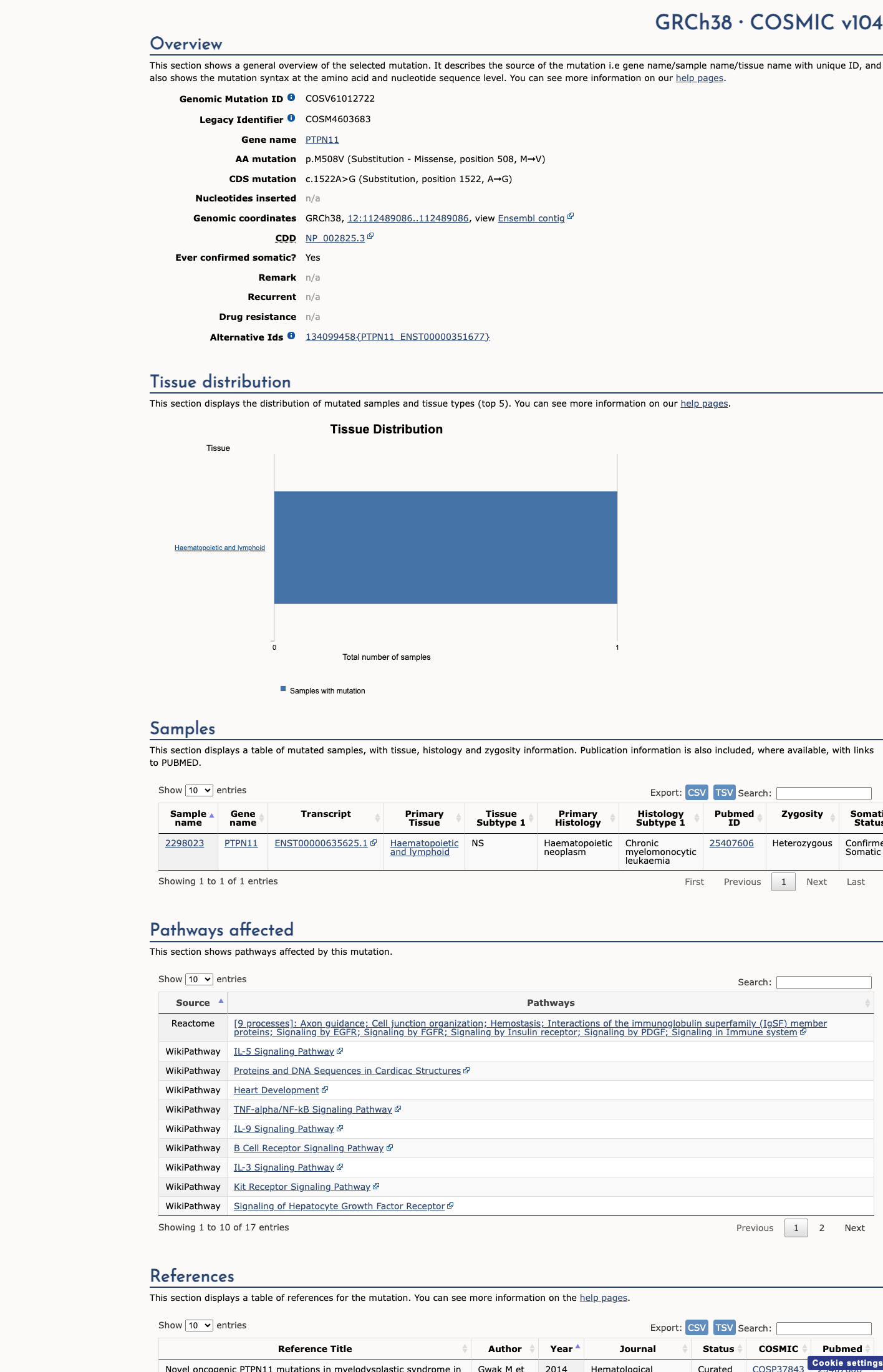Export References table as TSV
This screenshot has width=883, height=1372.
724,1327
